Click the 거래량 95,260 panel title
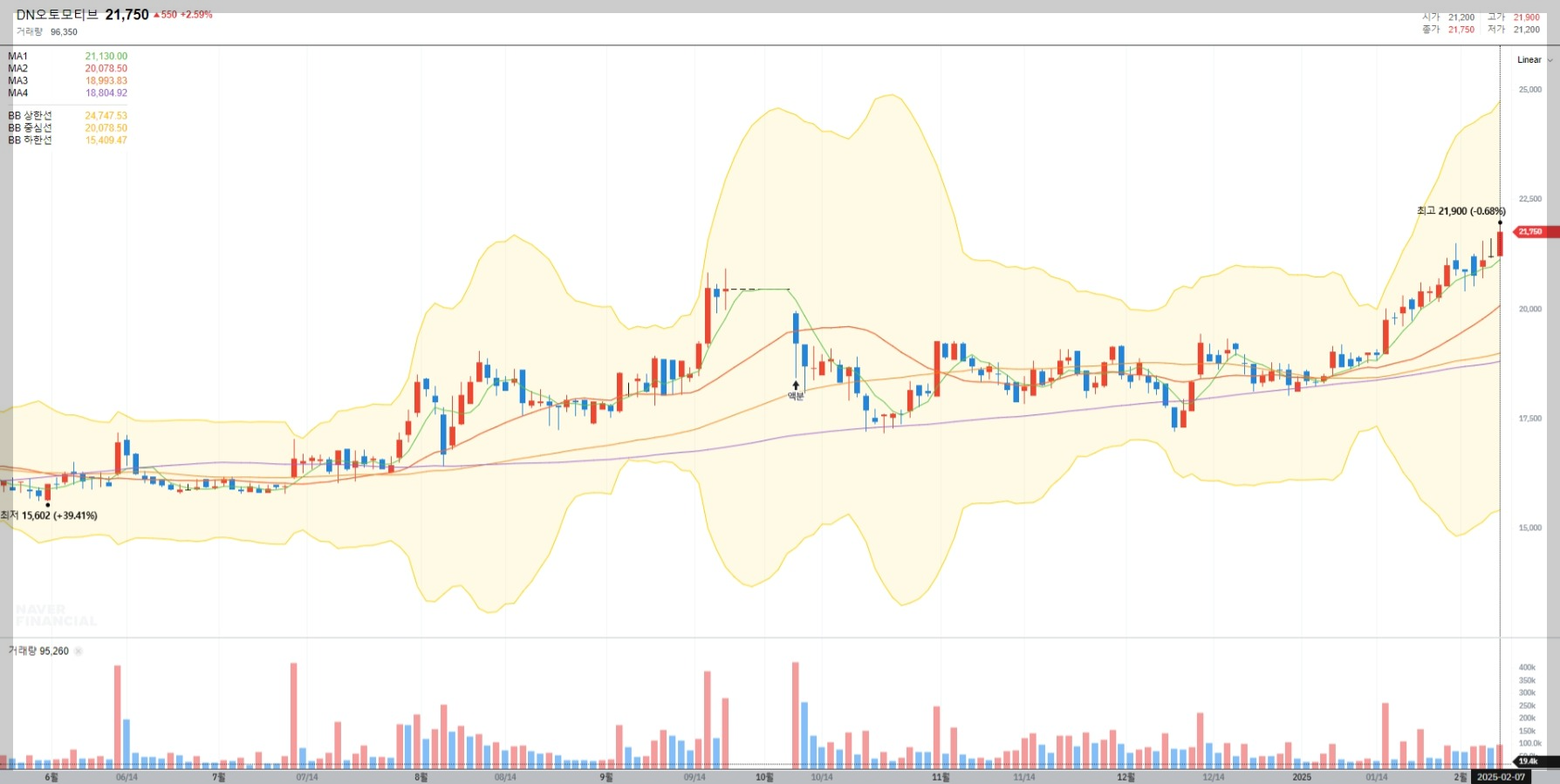This screenshot has width=1560, height=784. (x=38, y=651)
